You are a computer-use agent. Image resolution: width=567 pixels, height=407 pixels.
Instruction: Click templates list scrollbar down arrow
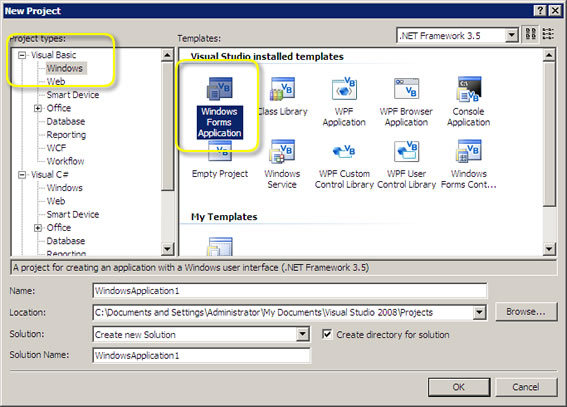click(549, 249)
